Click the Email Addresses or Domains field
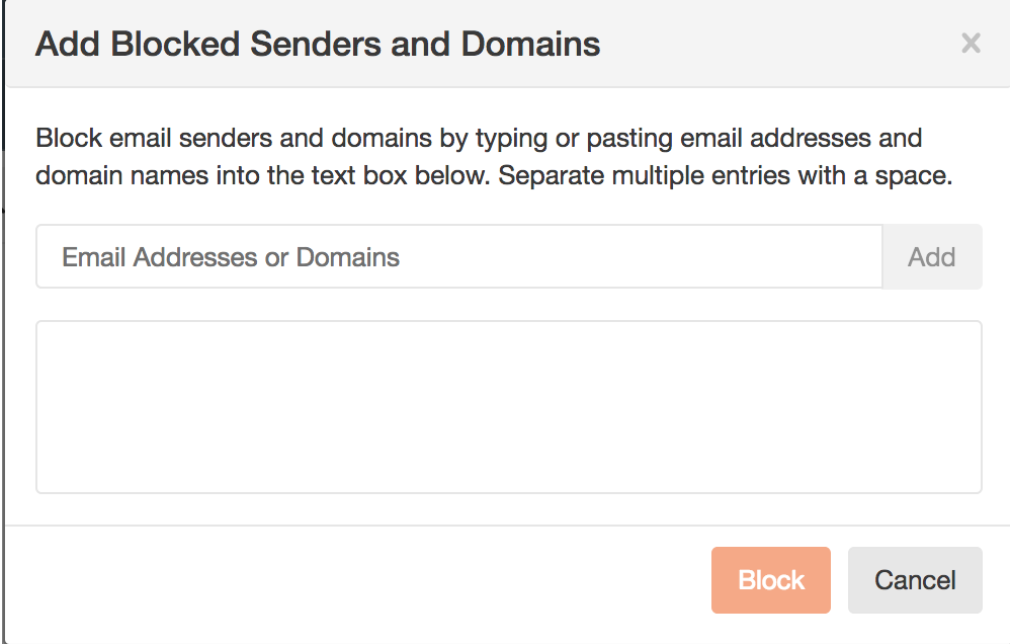The width and height of the screenshot is (1016, 644). coord(459,257)
